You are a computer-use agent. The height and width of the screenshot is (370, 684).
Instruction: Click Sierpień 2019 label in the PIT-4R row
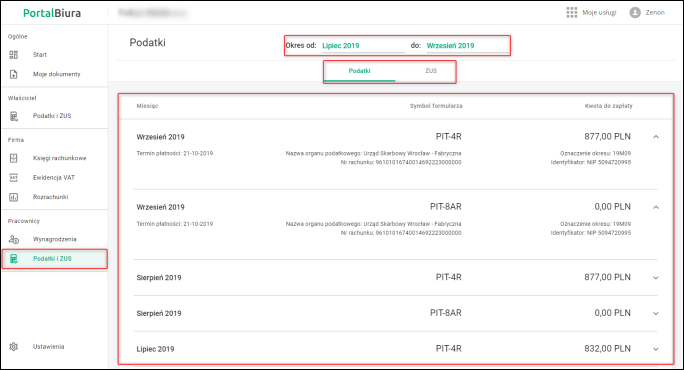(159, 278)
